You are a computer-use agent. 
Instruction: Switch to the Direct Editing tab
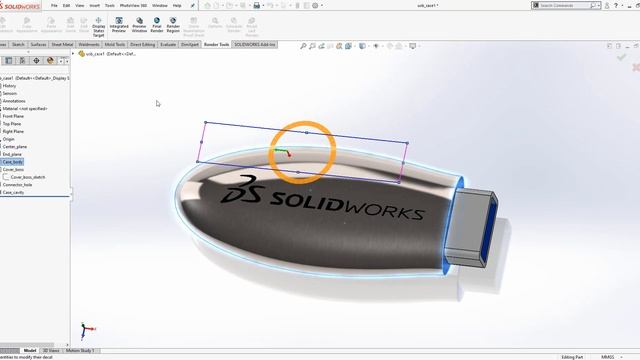(142, 44)
